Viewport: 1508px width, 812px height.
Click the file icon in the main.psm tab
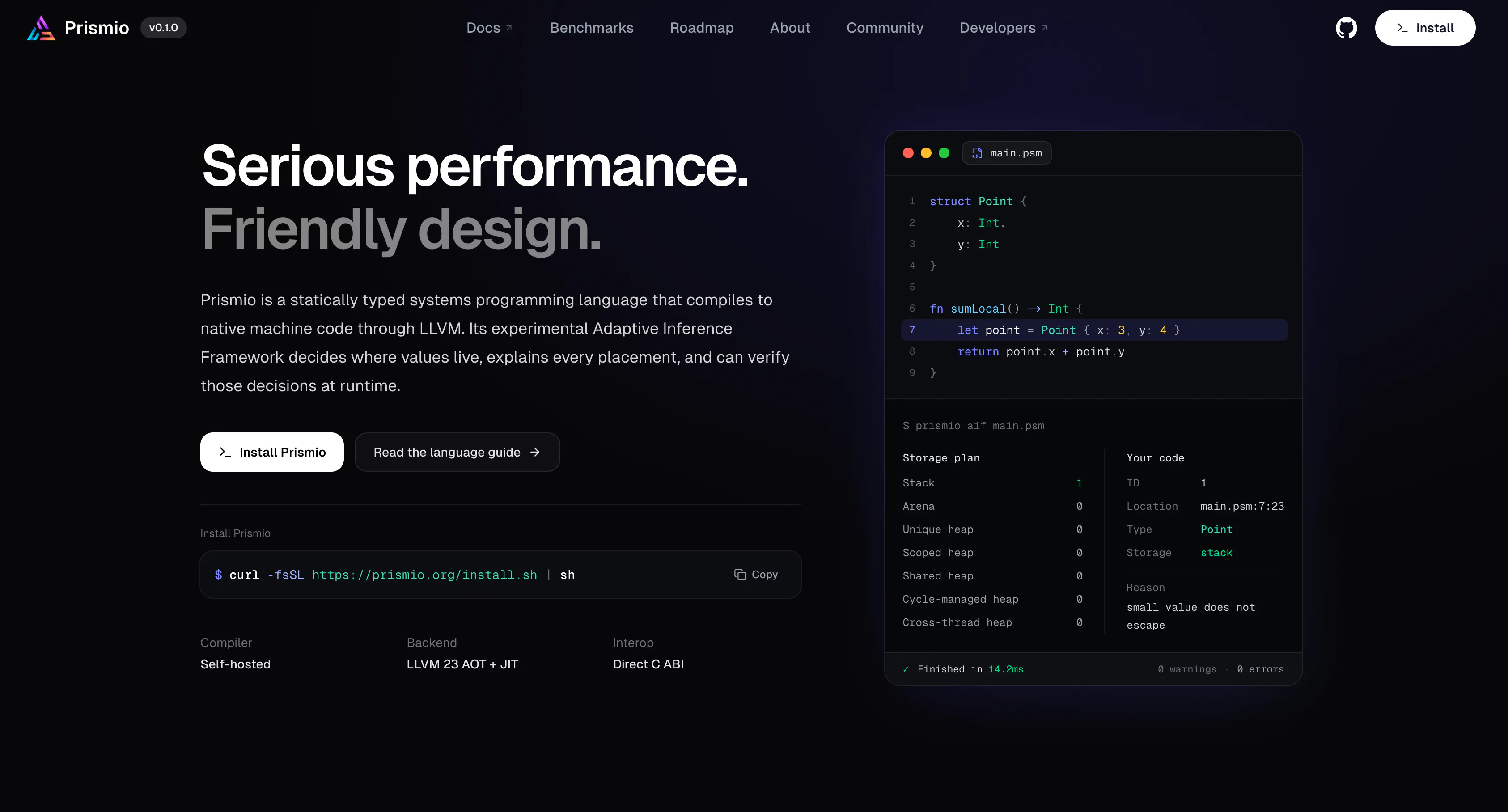(x=977, y=153)
